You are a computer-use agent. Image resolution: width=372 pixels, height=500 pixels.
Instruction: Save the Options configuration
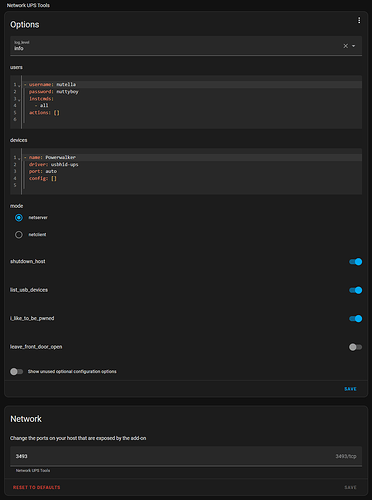point(350,389)
